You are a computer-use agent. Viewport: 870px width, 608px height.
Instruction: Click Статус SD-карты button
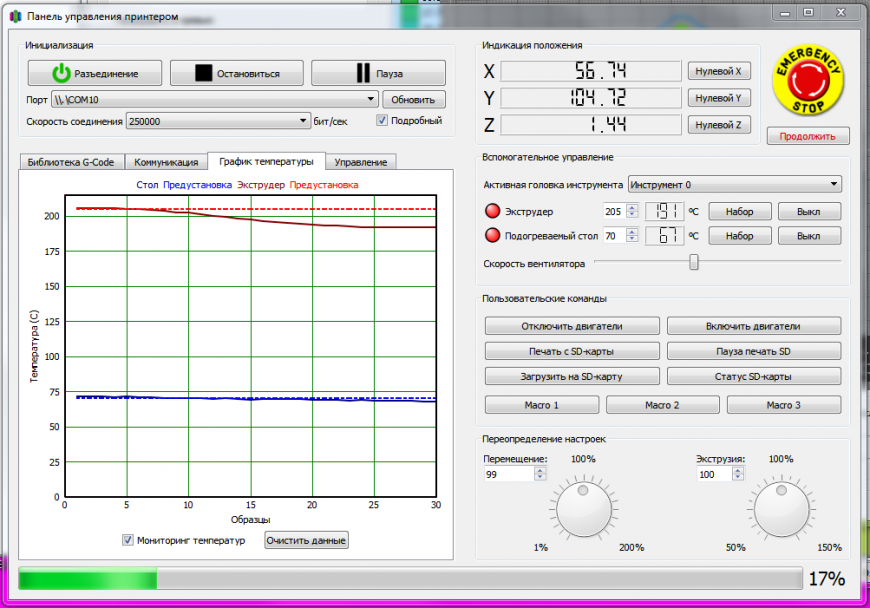(x=753, y=376)
